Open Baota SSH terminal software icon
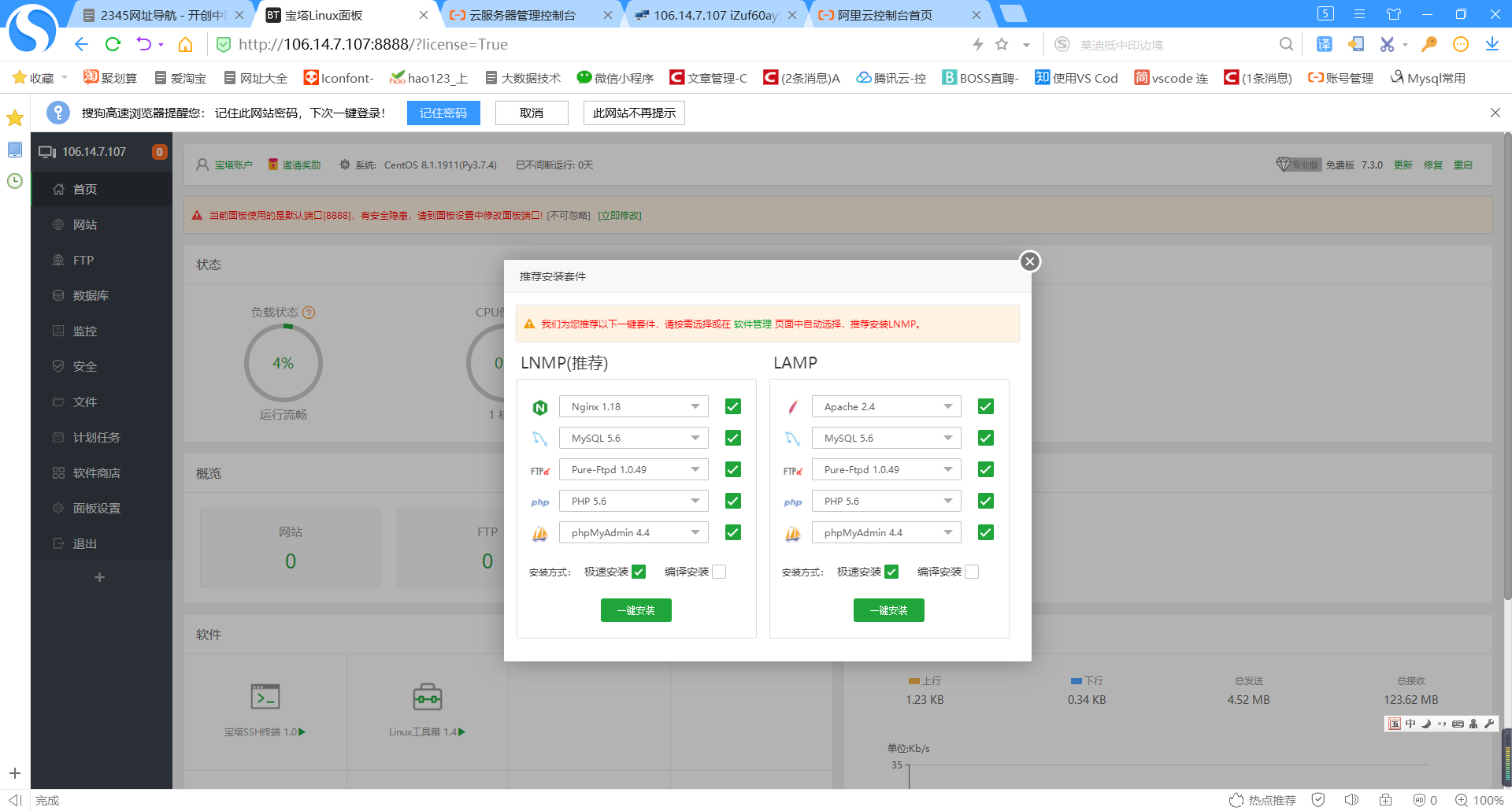1512x811 pixels. (x=265, y=697)
